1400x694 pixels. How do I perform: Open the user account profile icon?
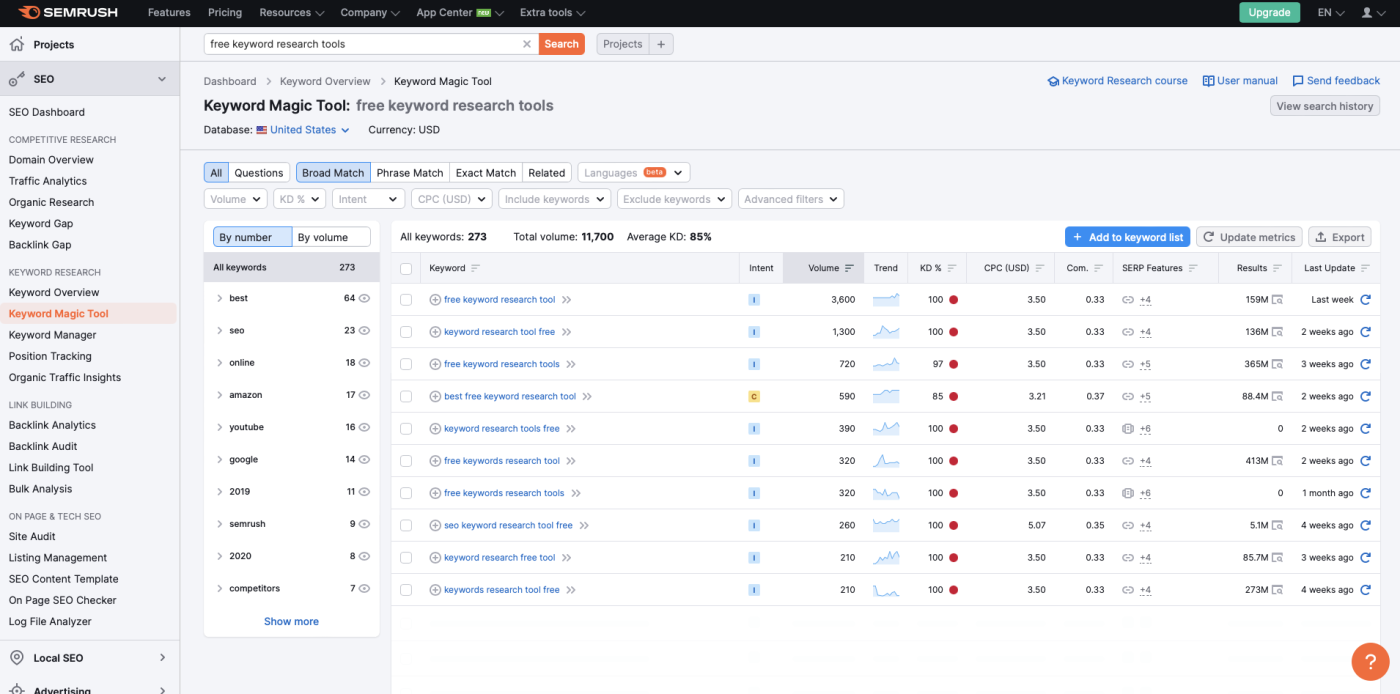click(1367, 13)
